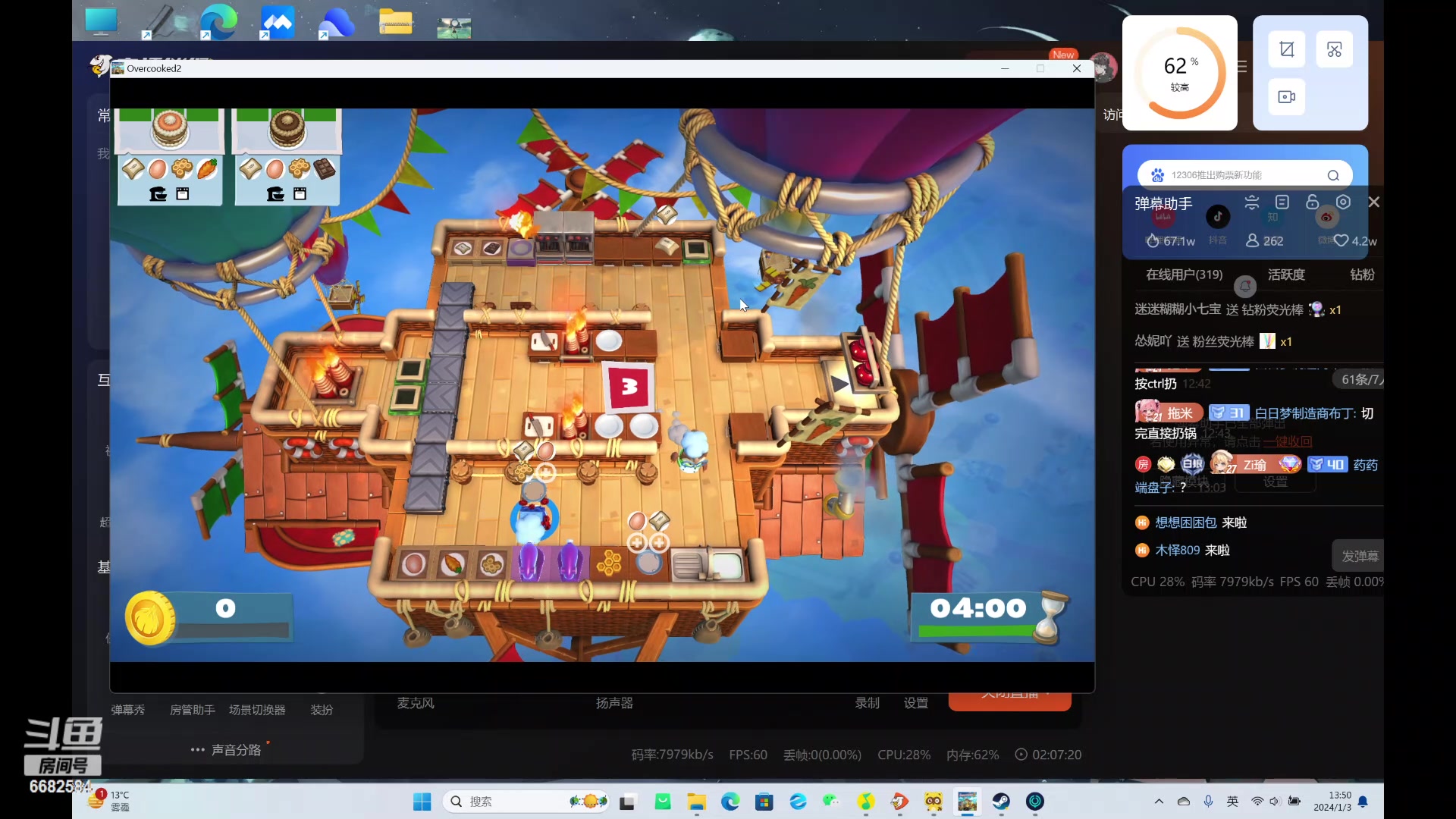Click the streamer avatar in the streaming app header

tap(1104, 67)
